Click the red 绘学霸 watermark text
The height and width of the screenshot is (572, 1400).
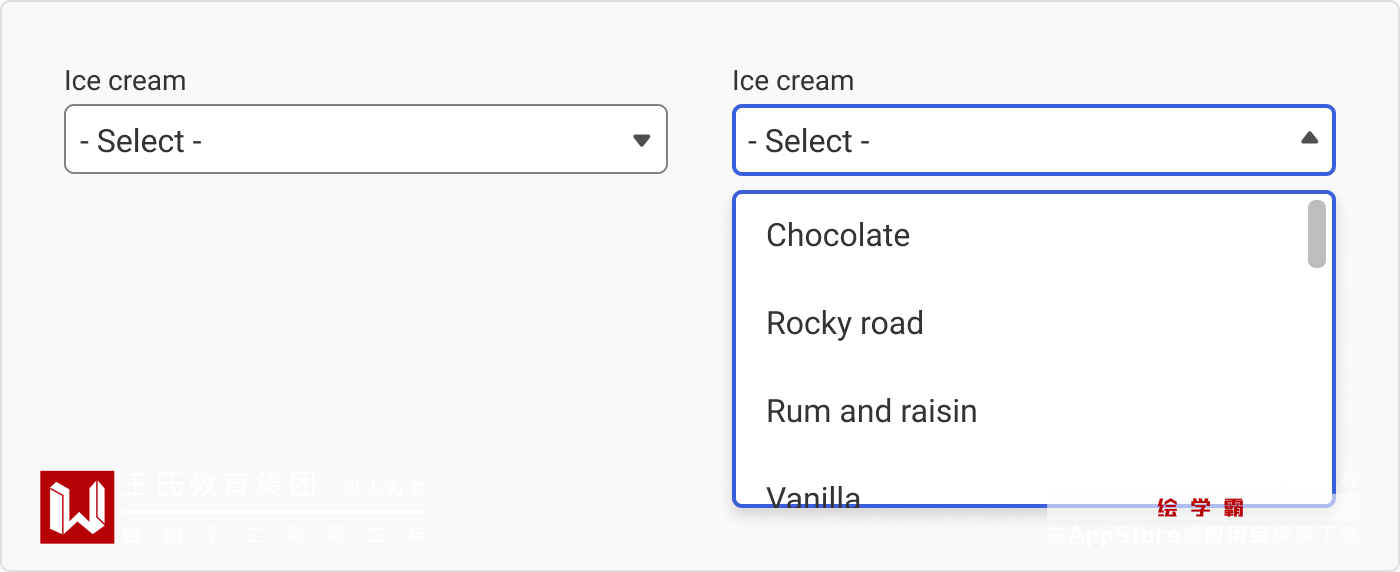click(1200, 508)
